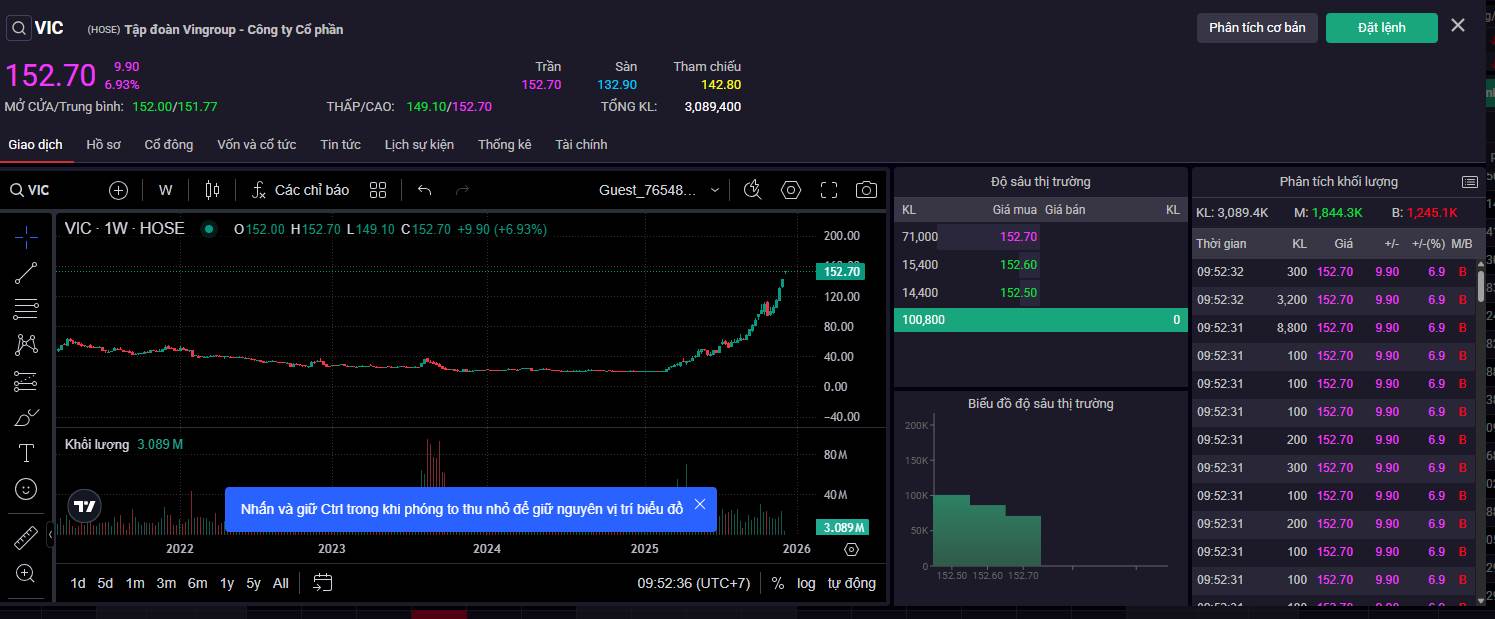Viewport: 1495px width, 619px height.
Task: Click the 8,800 volume trade row
Action: click(x=1333, y=327)
